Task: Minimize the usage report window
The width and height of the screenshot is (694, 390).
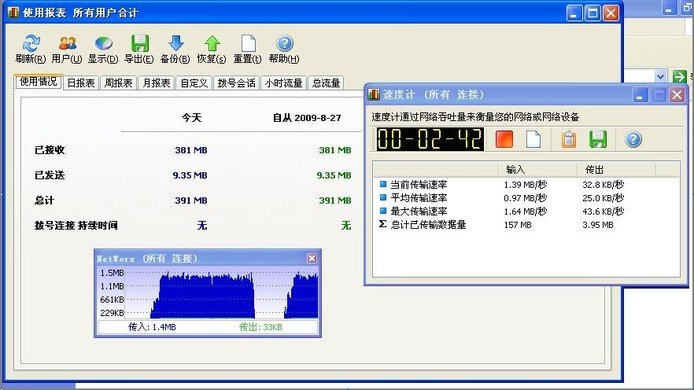Action: pos(574,13)
